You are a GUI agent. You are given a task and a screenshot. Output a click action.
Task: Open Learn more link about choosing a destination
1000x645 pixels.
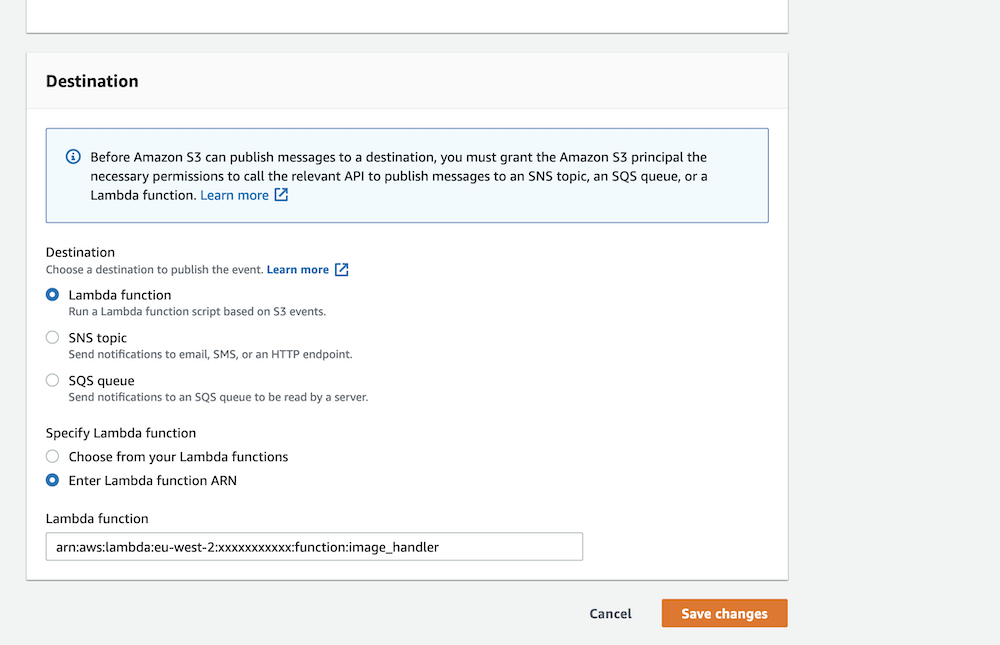pos(297,270)
